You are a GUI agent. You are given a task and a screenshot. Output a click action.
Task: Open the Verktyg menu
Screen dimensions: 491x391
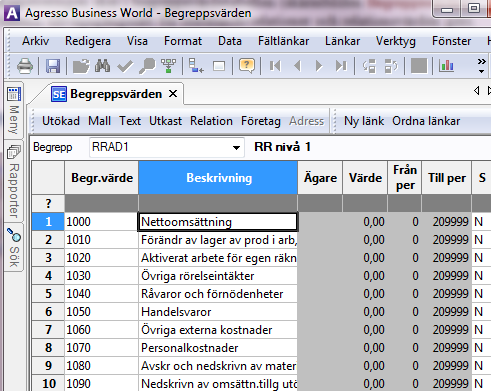pyautogui.click(x=396, y=41)
